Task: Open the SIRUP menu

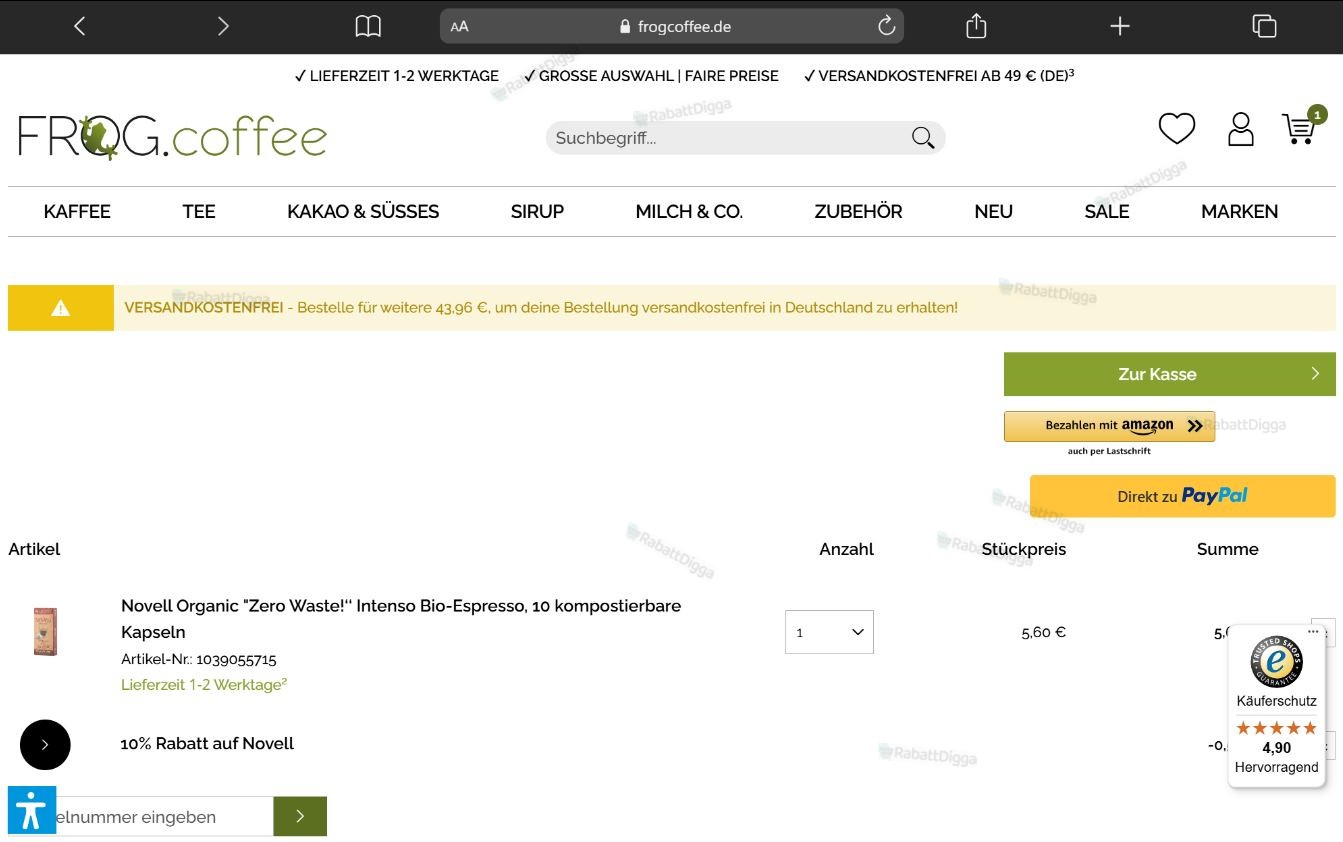Action: click(x=537, y=211)
